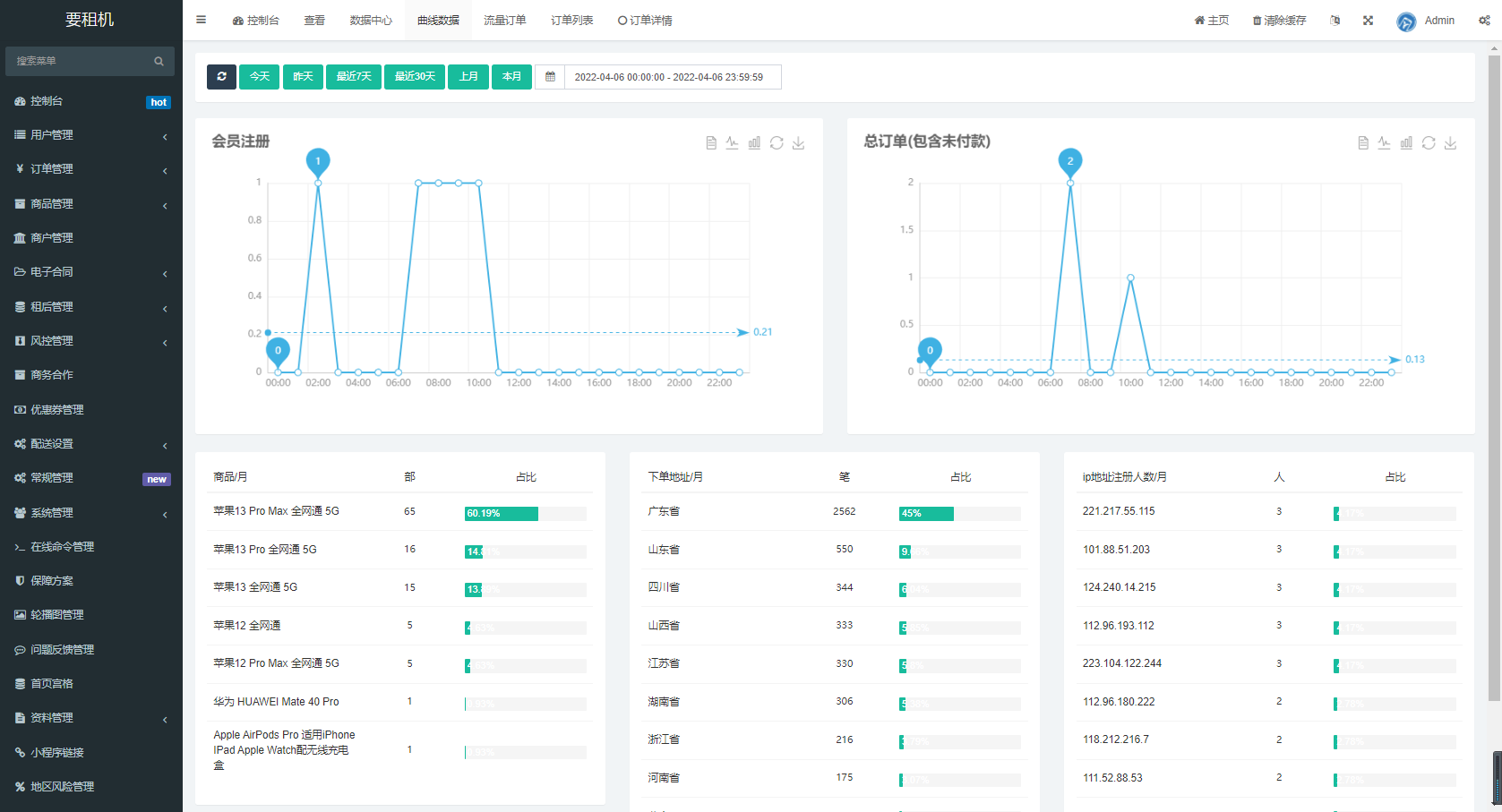Expand the 商品管理 sidebar menu

click(x=91, y=204)
